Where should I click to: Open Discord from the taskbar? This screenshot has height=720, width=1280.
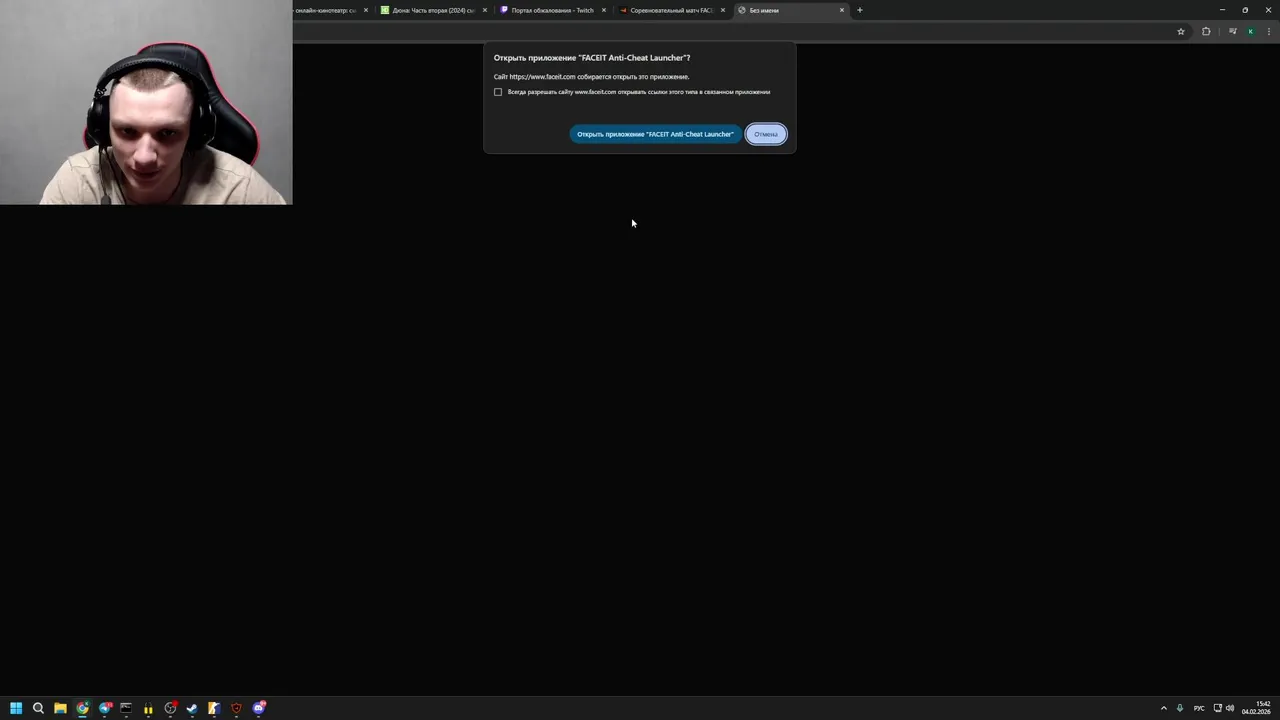pos(259,708)
